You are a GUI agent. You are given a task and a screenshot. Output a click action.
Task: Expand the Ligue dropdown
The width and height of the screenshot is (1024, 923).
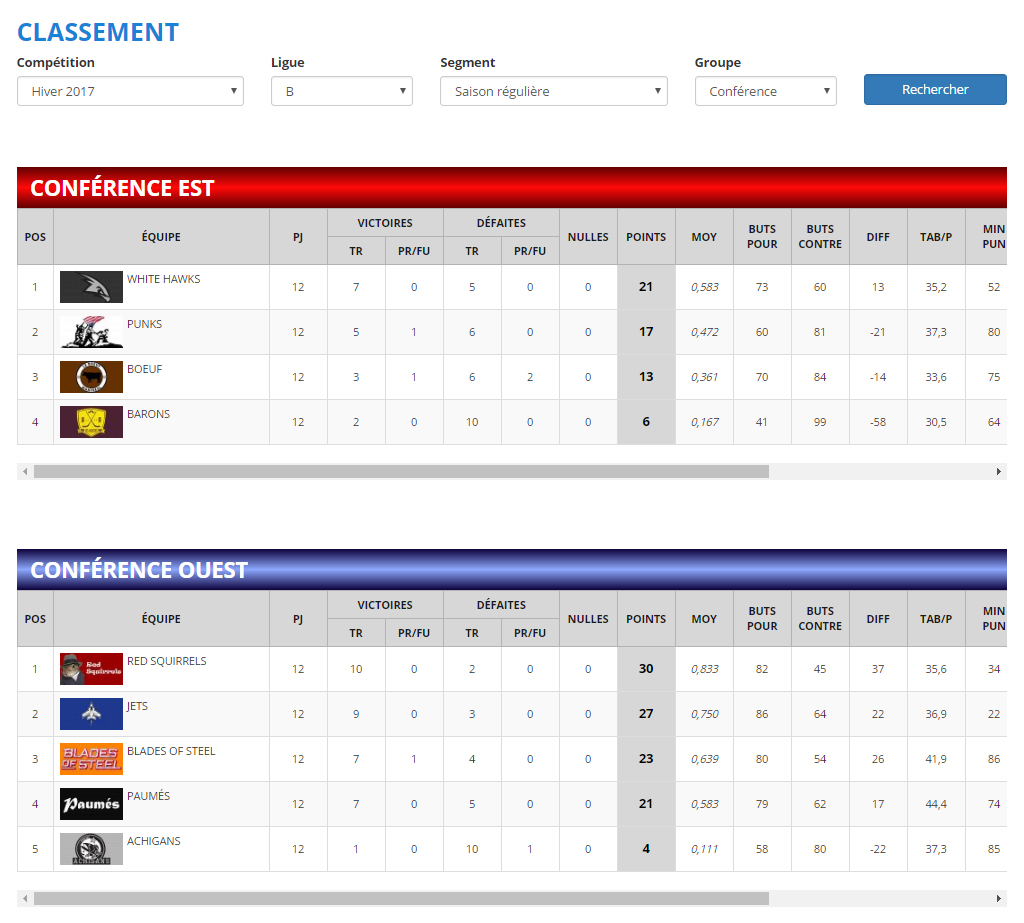pos(341,91)
